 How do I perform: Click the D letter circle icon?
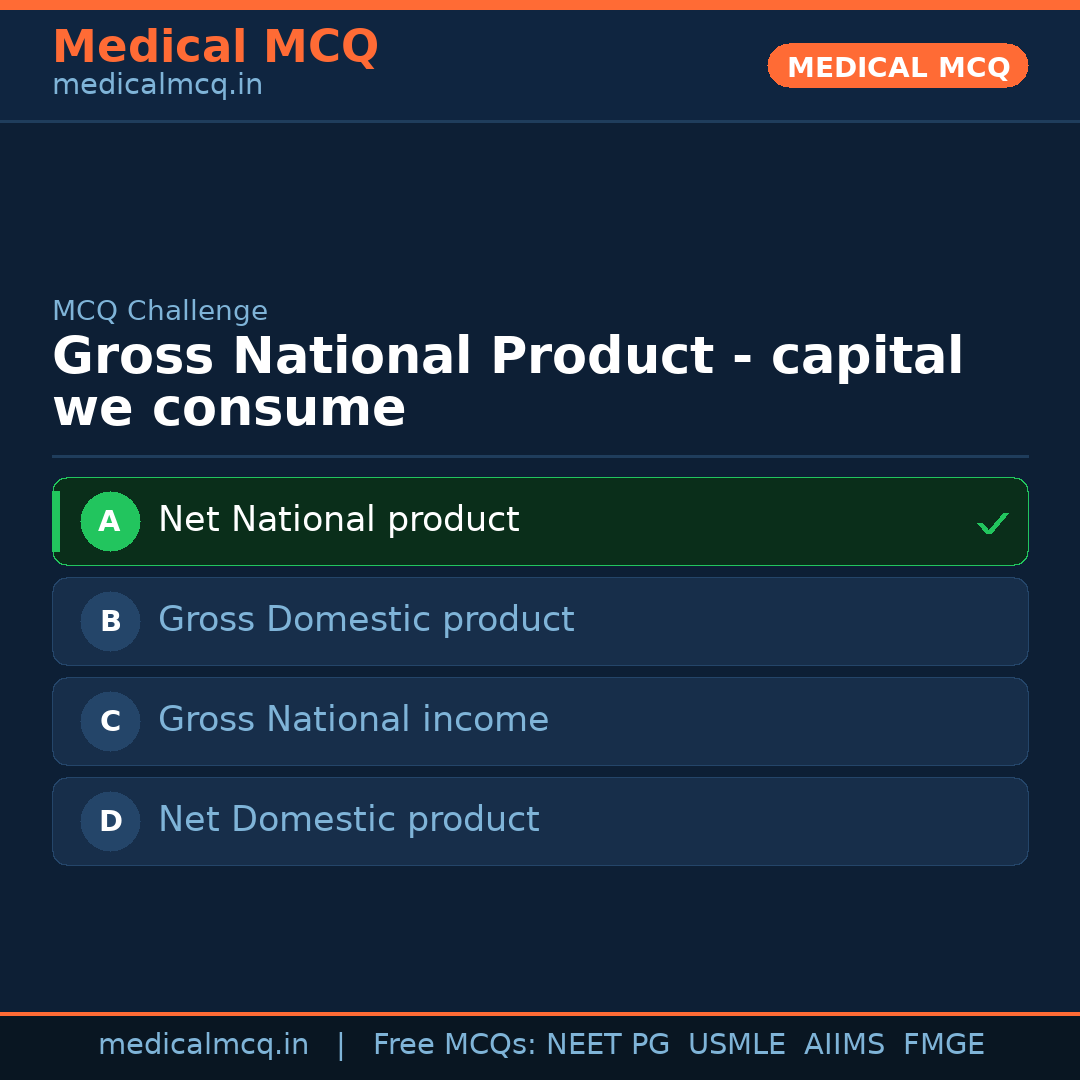click(110, 821)
